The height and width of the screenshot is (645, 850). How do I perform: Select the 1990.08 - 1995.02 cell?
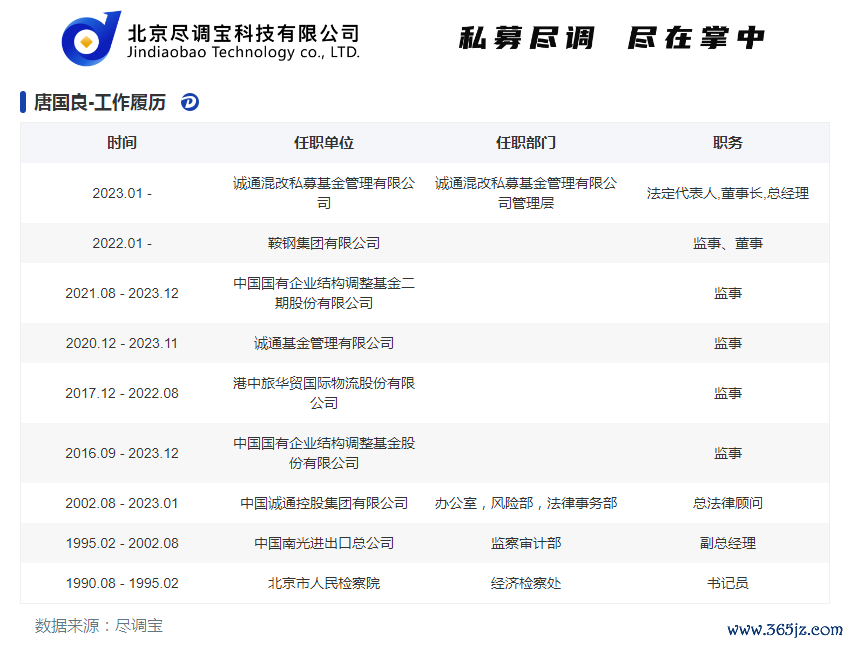(122, 583)
